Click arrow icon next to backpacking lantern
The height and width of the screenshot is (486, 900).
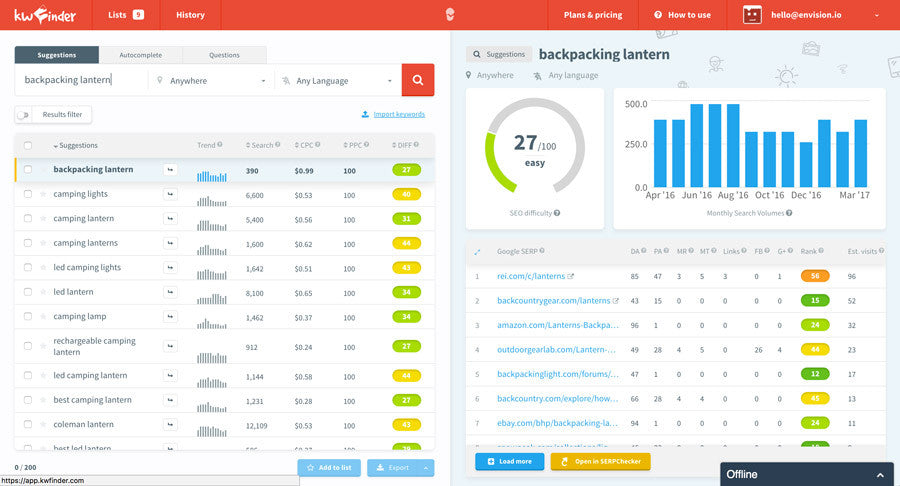(170, 170)
